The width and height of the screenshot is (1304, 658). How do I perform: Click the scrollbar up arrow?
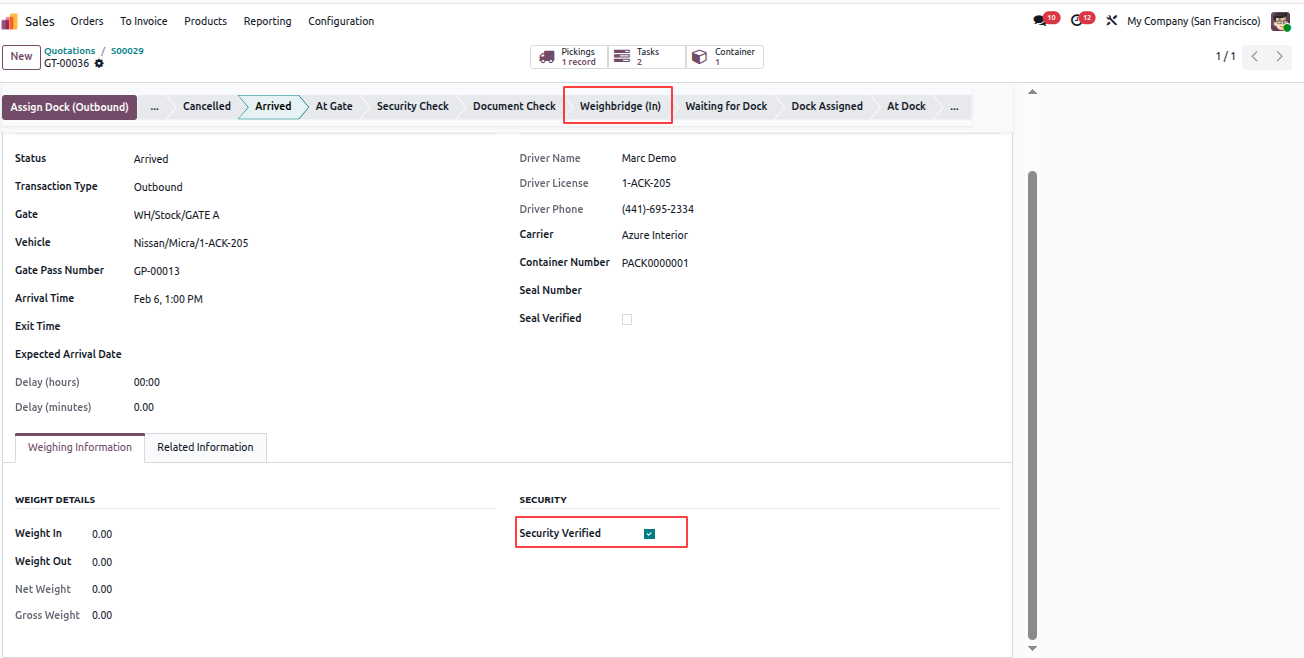[1033, 92]
